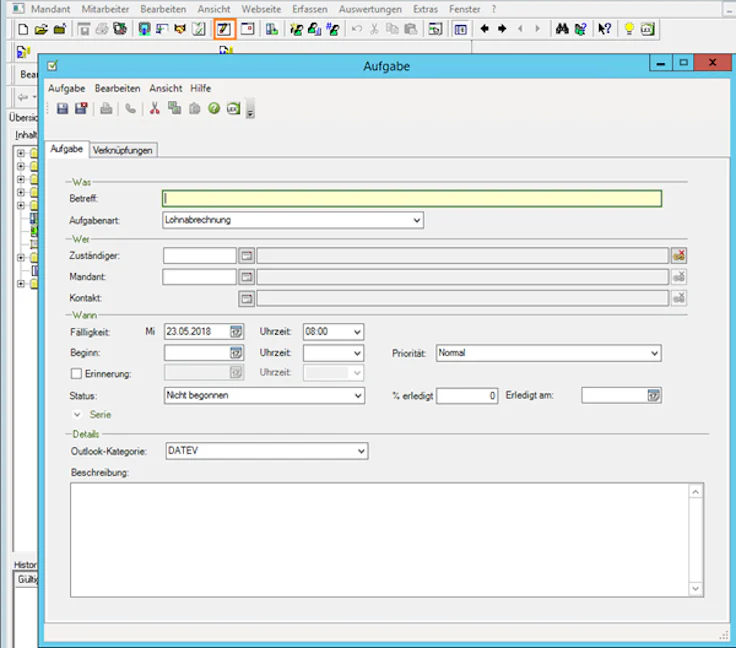This screenshot has width=736, height=648.
Task: Click the bold black right arrow in main toolbar
Action: point(502,29)
